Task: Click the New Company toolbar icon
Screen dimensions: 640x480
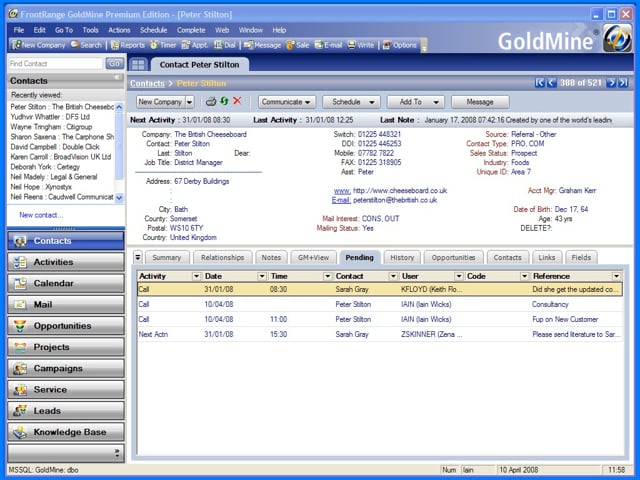Action: (x=39, y=45)
